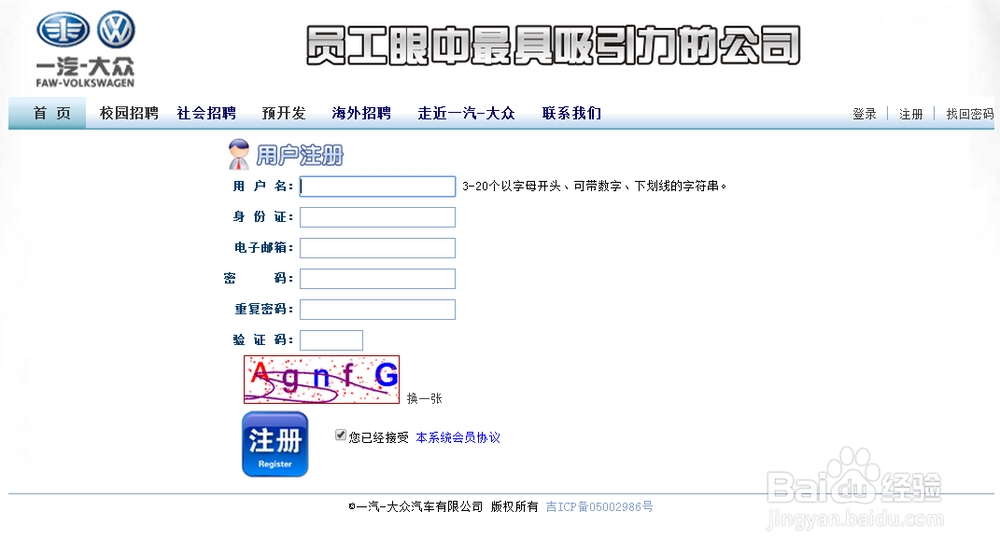Focus the 用户名 username field
The height and width of the screenshot is (553, 1000).
pos(378,186)
